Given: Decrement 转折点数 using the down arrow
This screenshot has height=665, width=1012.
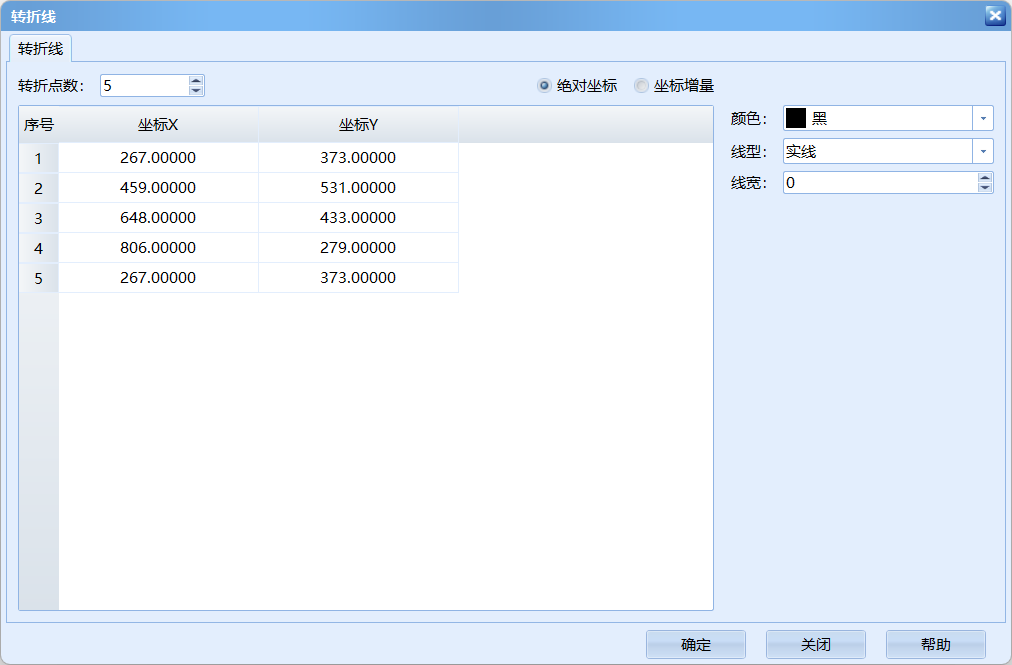Looking at the screenshot, I should point(196,90).
